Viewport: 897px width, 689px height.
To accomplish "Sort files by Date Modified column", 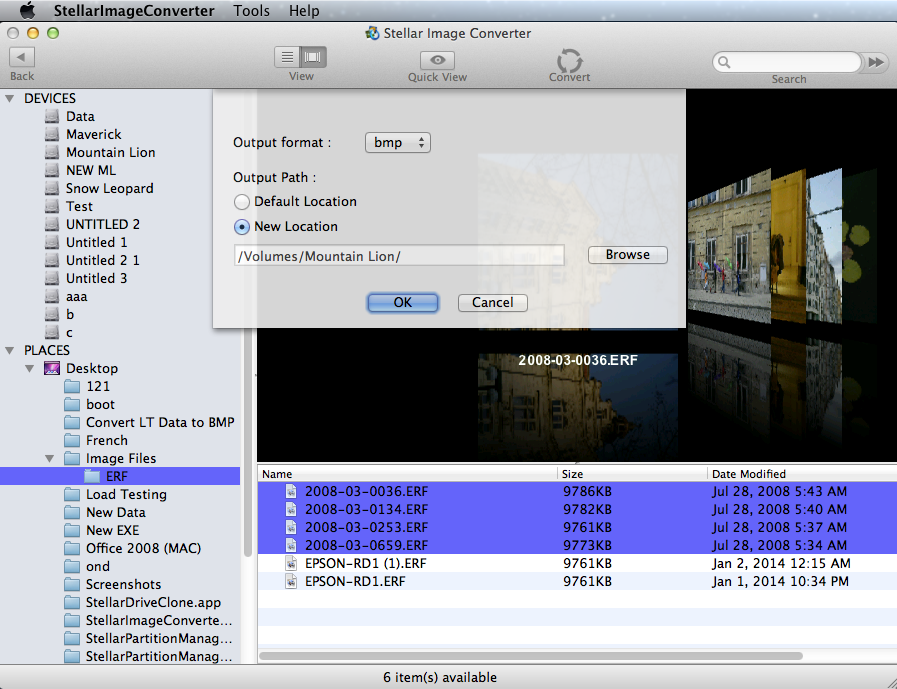I will coord(802,474).
